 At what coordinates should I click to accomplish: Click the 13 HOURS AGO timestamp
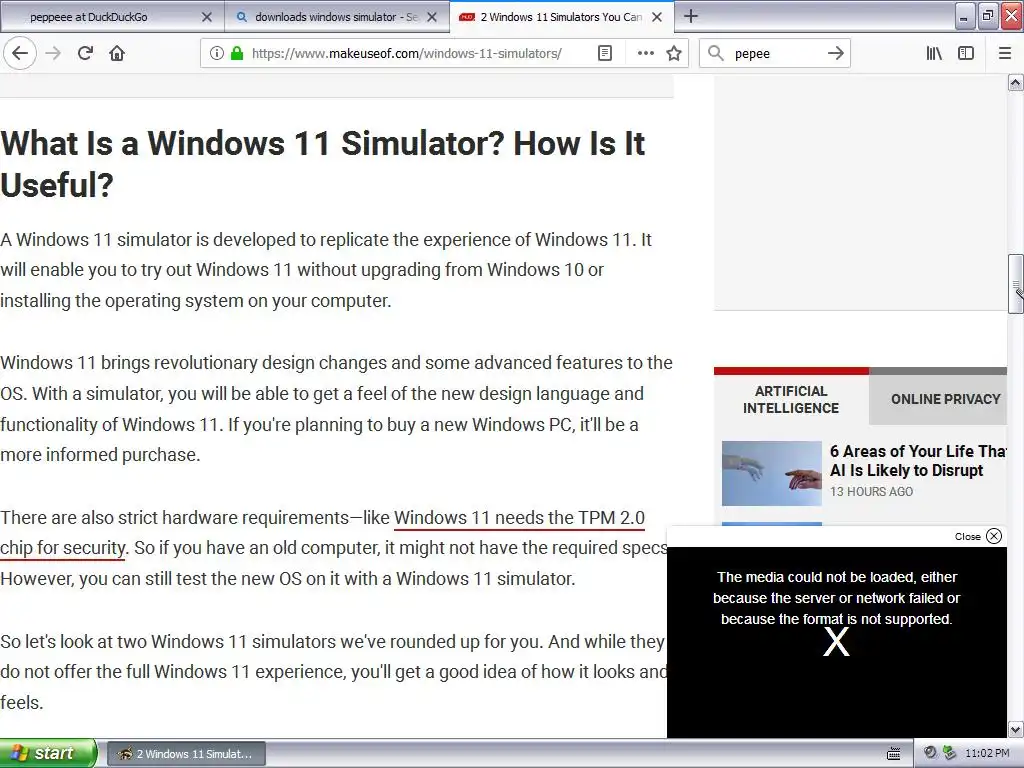[x=871, y=492]
